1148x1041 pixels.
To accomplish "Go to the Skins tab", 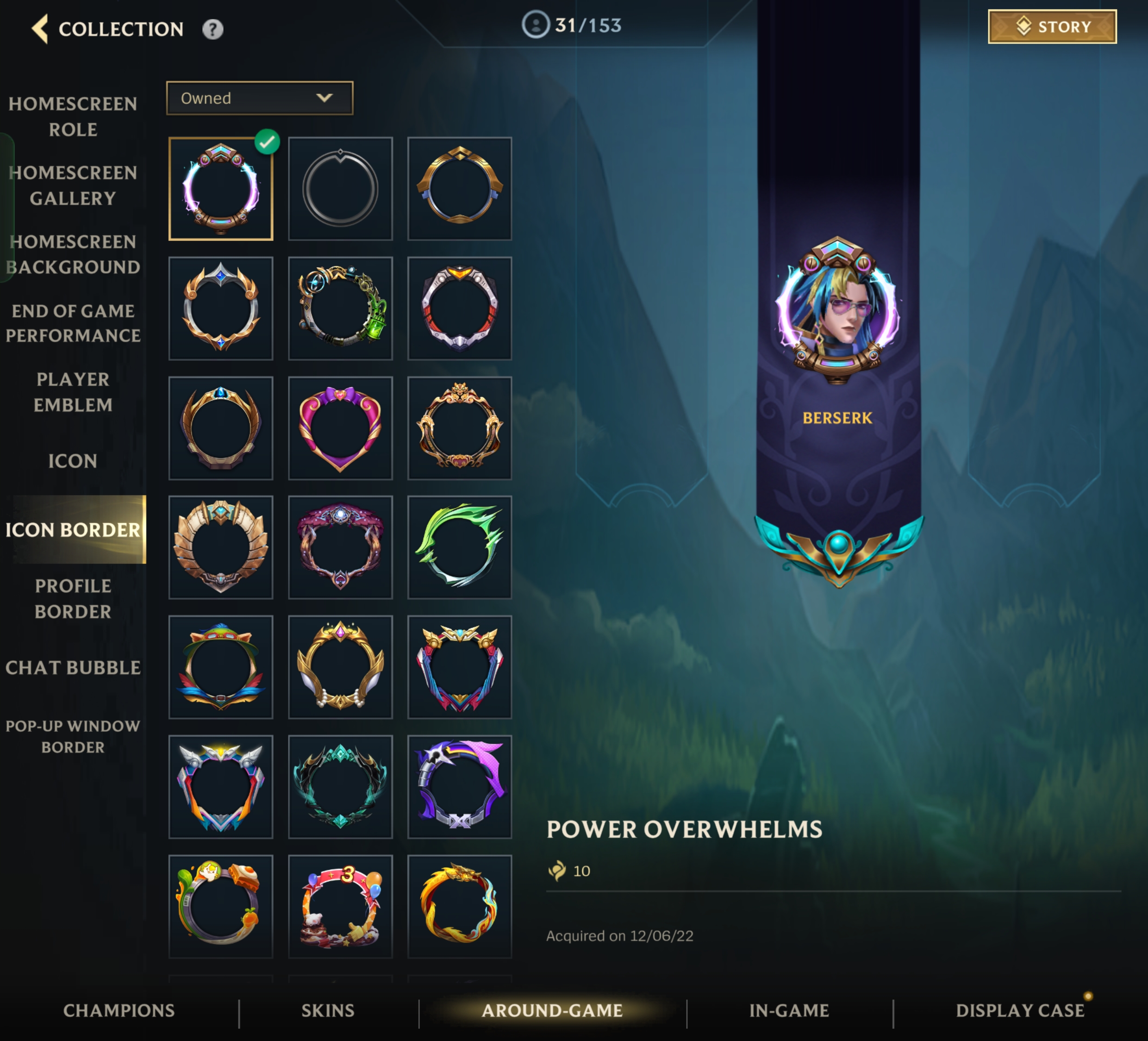I will [328, 1010].
